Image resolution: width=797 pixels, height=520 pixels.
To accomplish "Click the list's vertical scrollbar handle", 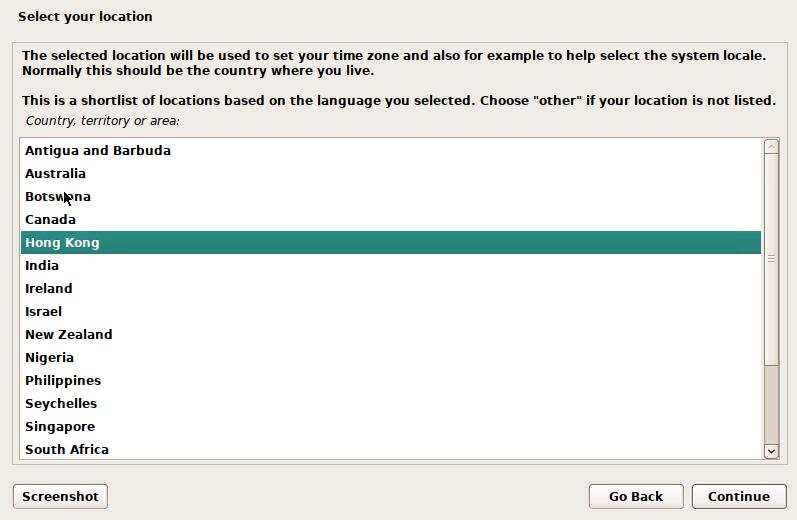I will click(x=771, y=259).
